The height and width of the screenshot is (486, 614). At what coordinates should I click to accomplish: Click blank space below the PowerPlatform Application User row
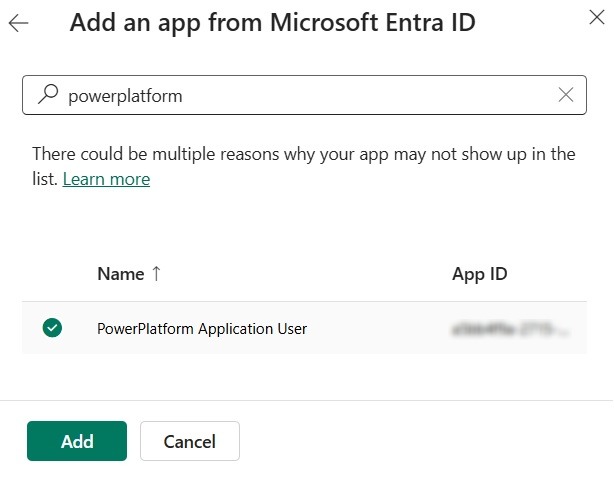click(x=300, y=375)
